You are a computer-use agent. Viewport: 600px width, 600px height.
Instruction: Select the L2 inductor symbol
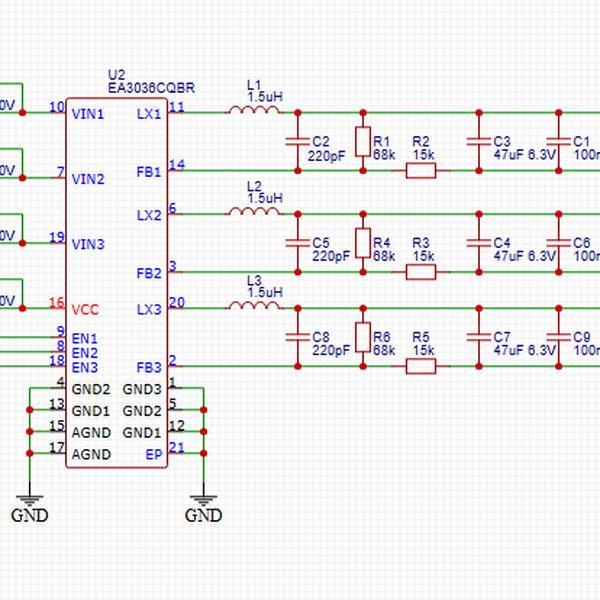(254, 212)
